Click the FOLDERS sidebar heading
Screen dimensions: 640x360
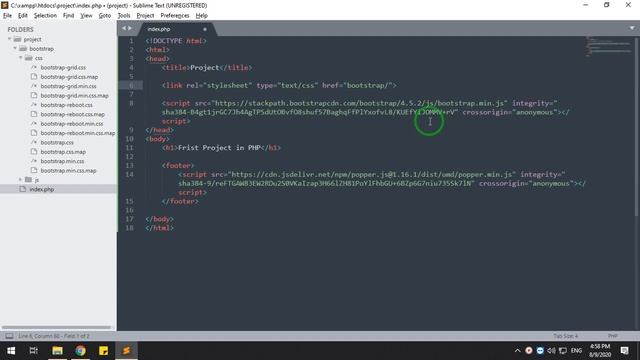[20, 29]
